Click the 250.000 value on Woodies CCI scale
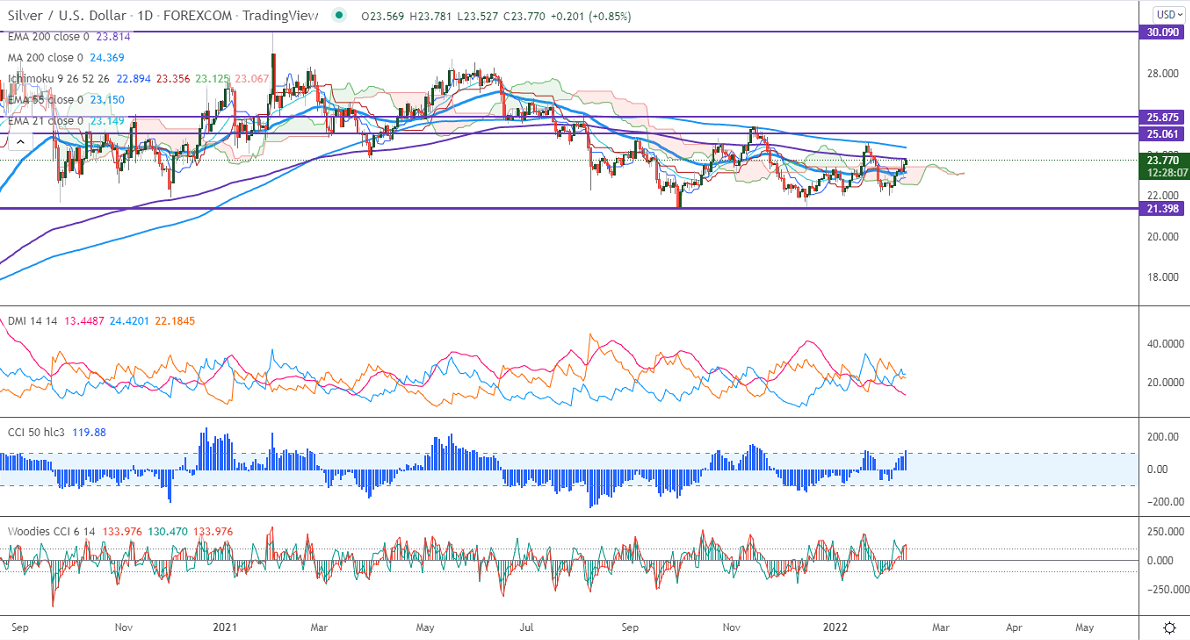Image resolution: width=1190 pixels, height=640 pixels. point(1165,532)
